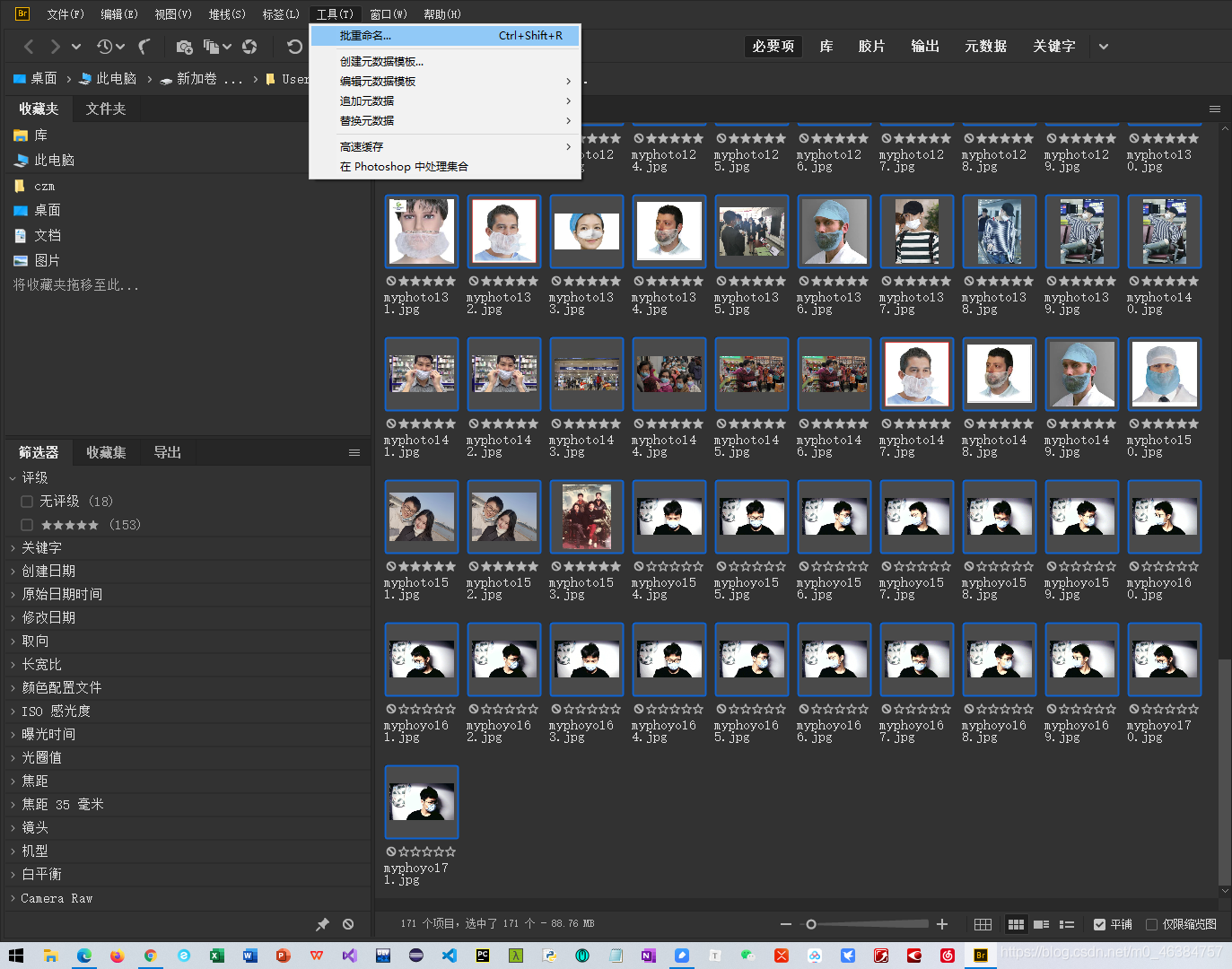Switch to the 收藏集 tab

tap(106, 453)
